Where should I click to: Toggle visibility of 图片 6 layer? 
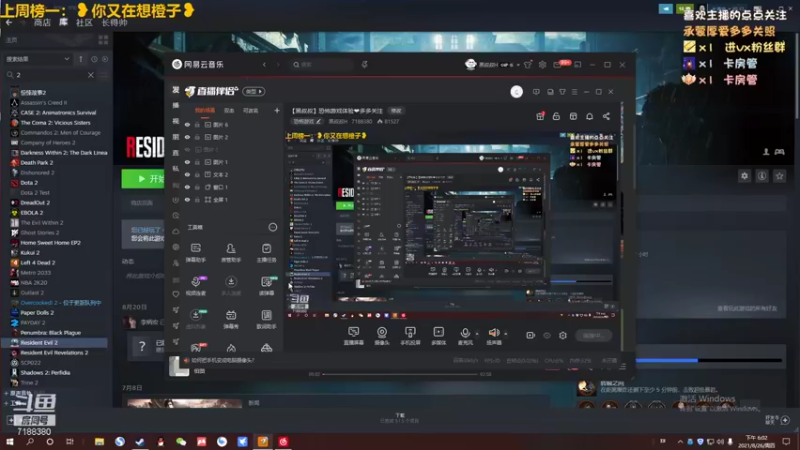(x=187, y=124)
